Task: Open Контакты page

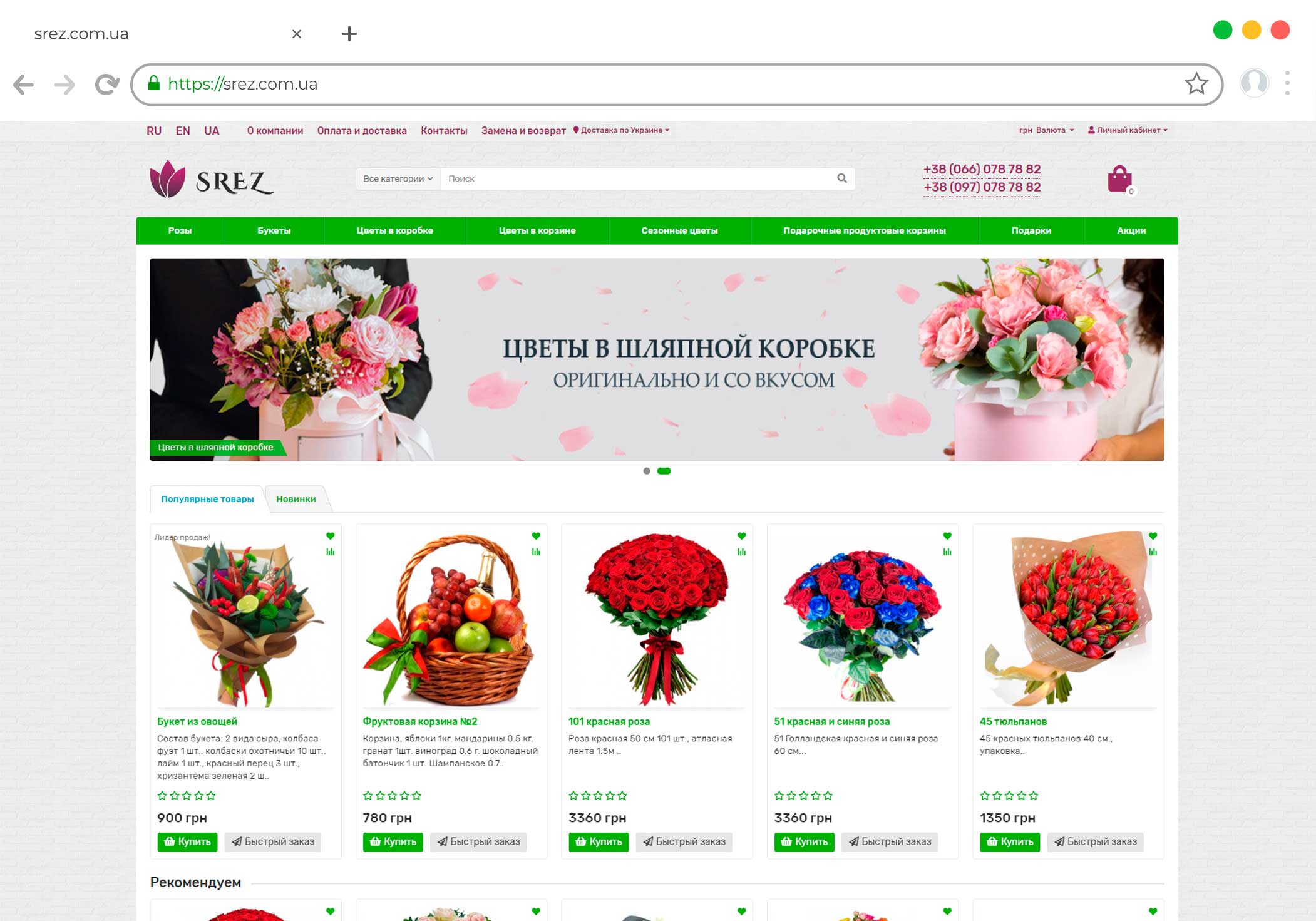Action: tap(444, 131)
